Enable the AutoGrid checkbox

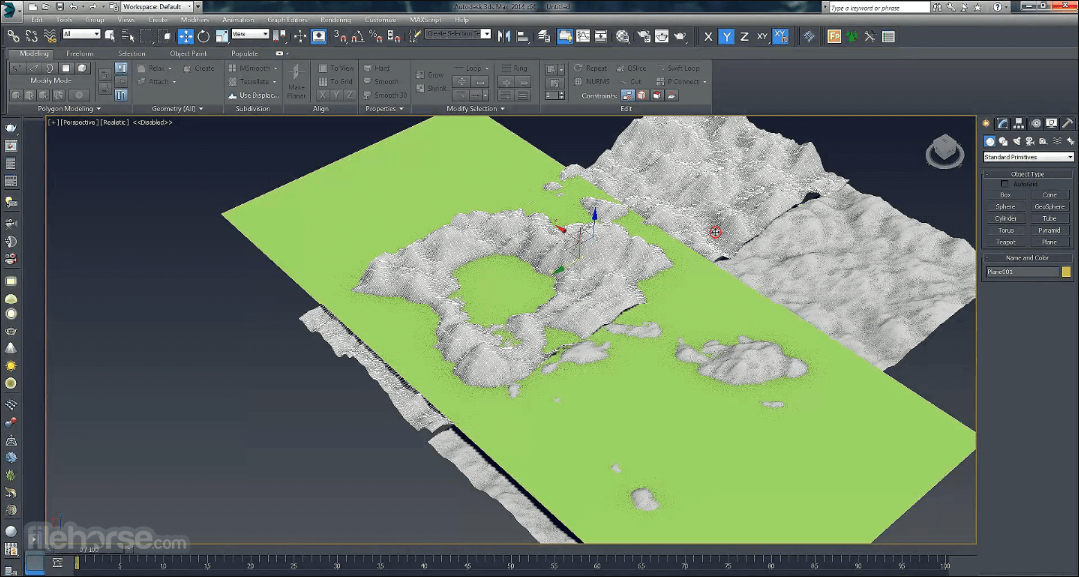tap(1004, 185)
